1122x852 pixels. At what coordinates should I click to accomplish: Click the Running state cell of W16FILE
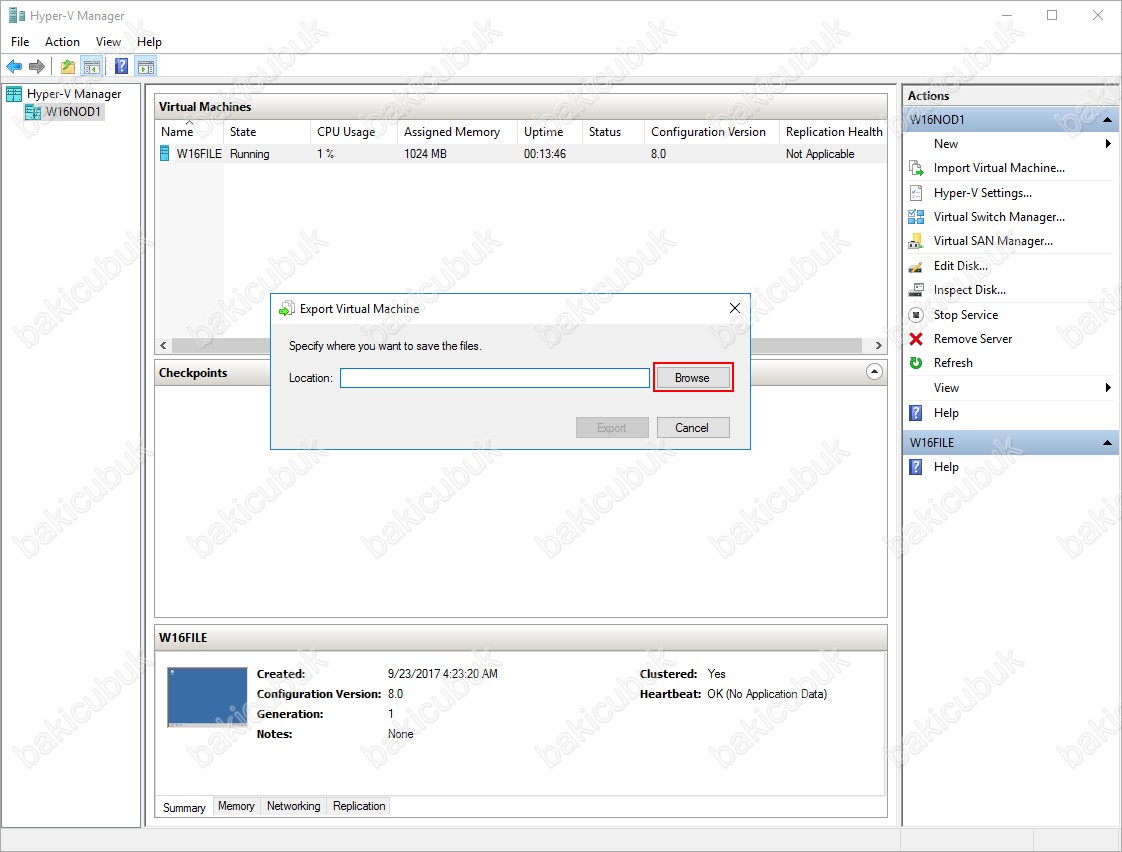coord(250,154)
